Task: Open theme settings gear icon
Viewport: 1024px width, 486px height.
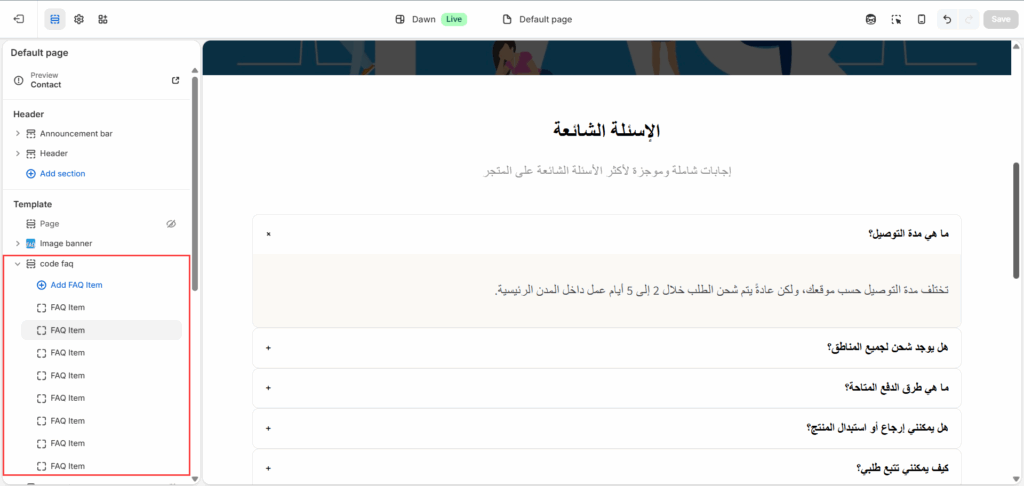Action: pyautogui.click(x=79, y=19)
